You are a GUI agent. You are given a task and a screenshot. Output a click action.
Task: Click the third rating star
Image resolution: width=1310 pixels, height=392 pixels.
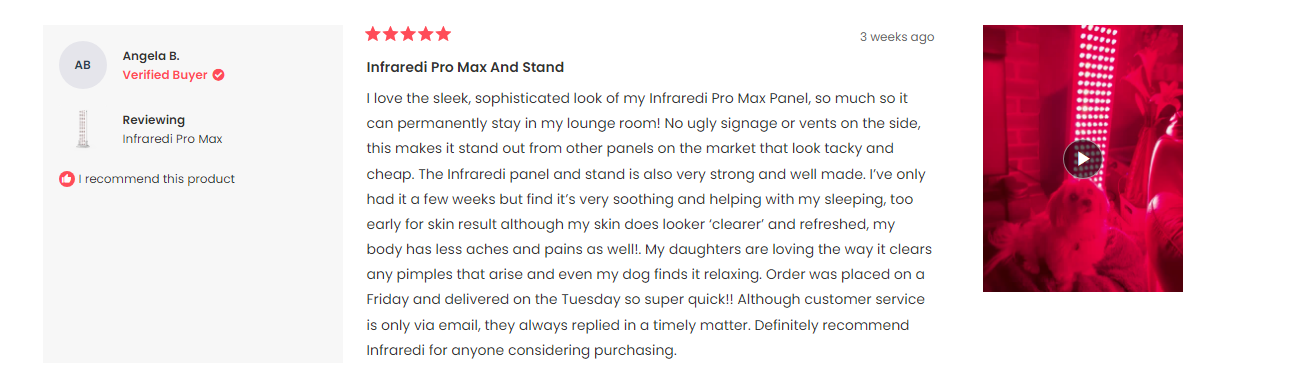point(408,34)
